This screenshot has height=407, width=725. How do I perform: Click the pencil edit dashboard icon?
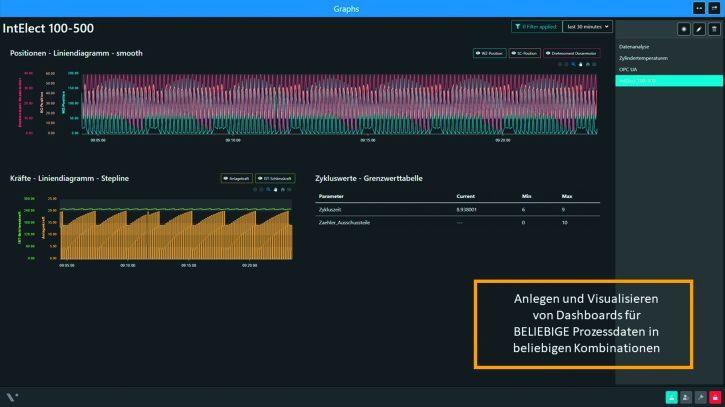(699, 30)
